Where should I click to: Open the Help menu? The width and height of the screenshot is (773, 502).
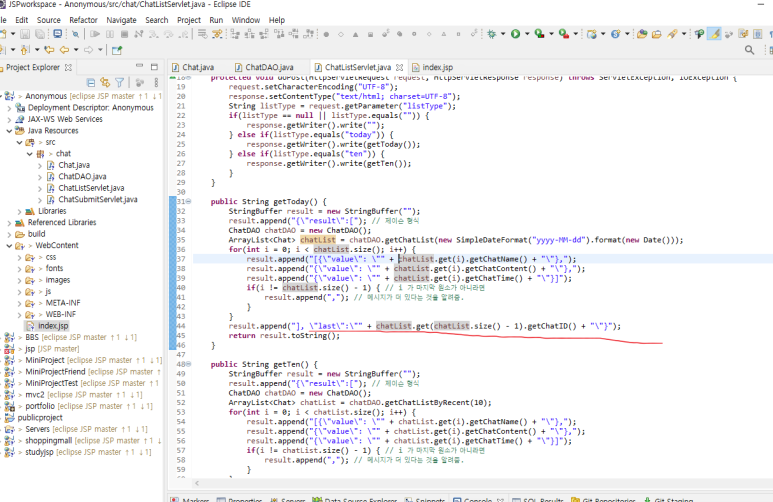277,20
